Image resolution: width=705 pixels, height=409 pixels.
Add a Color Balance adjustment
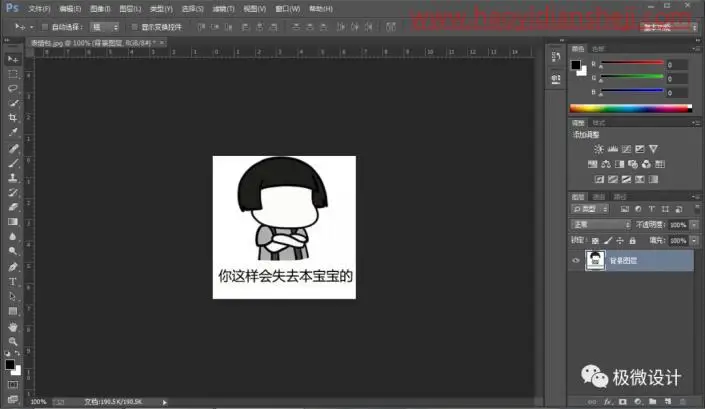tap(606, 164)
